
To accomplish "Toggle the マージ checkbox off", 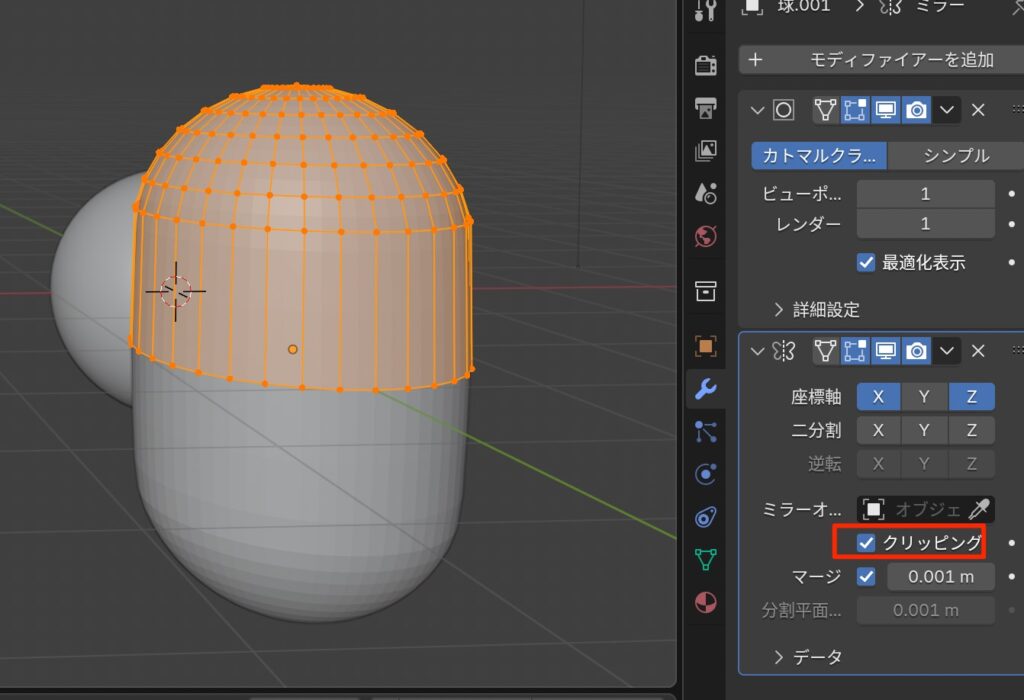I will tap(866, 577).
